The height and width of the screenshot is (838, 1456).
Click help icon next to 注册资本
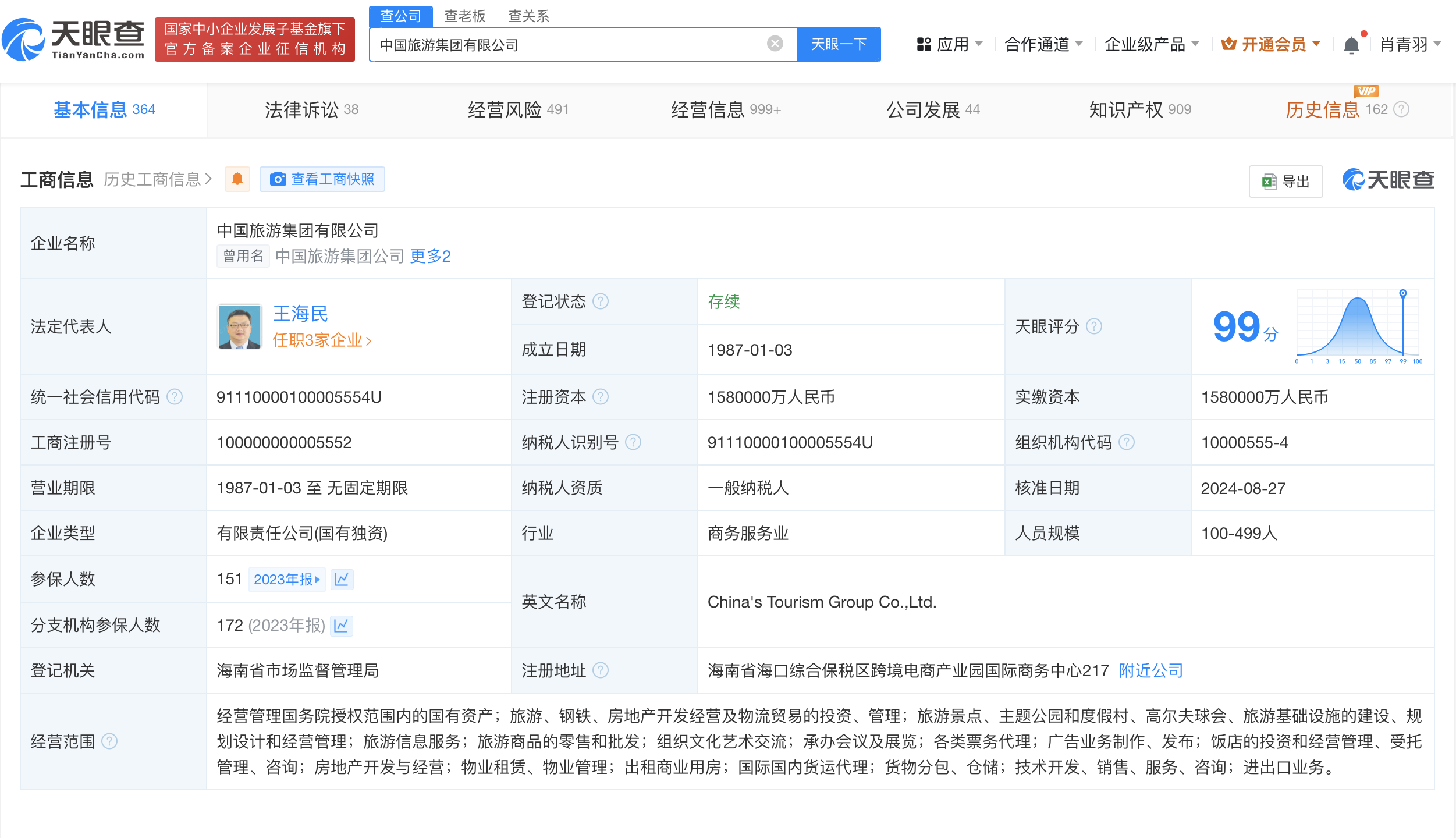coord(602,397)
